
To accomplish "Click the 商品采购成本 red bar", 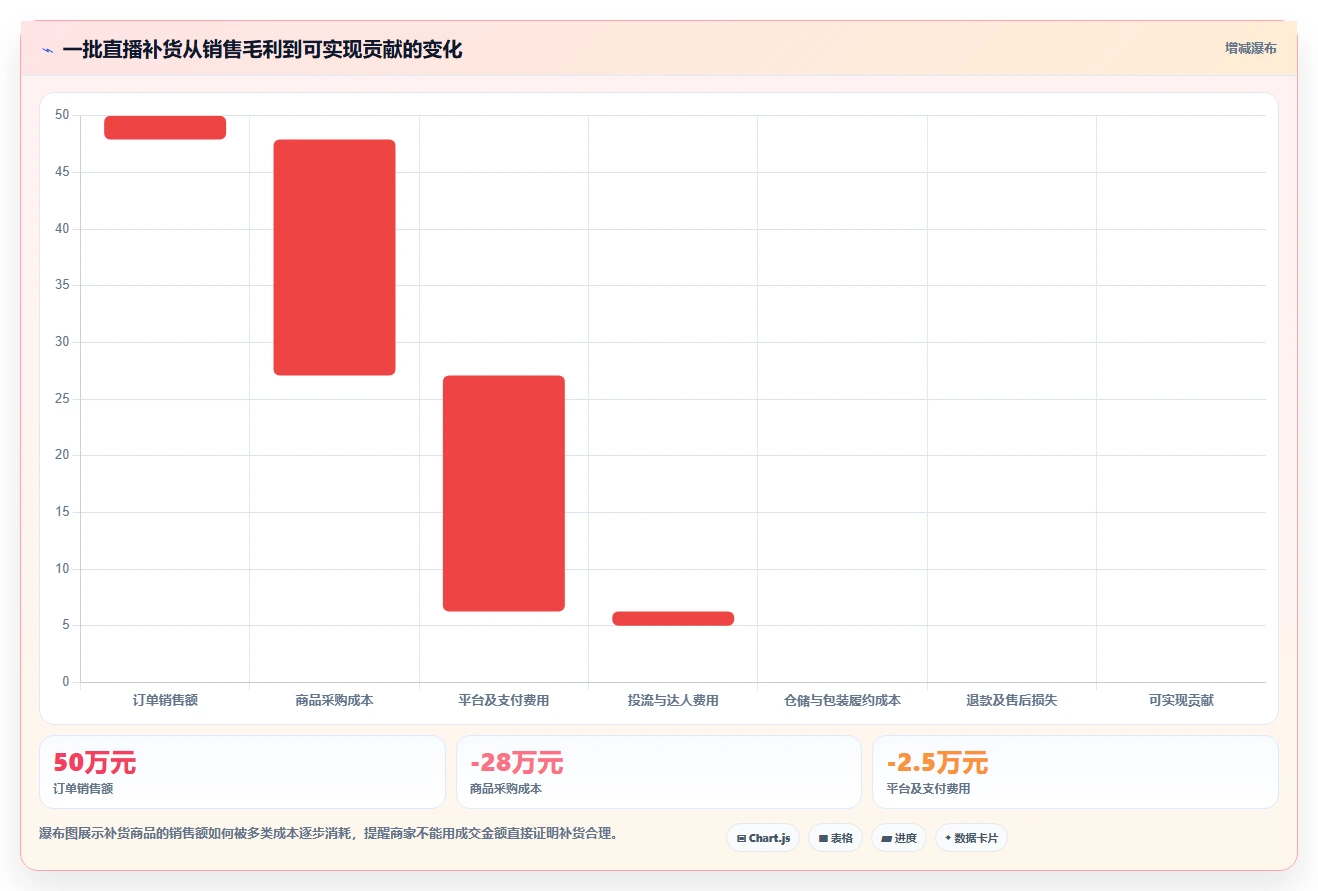I will tap(335, 257).
